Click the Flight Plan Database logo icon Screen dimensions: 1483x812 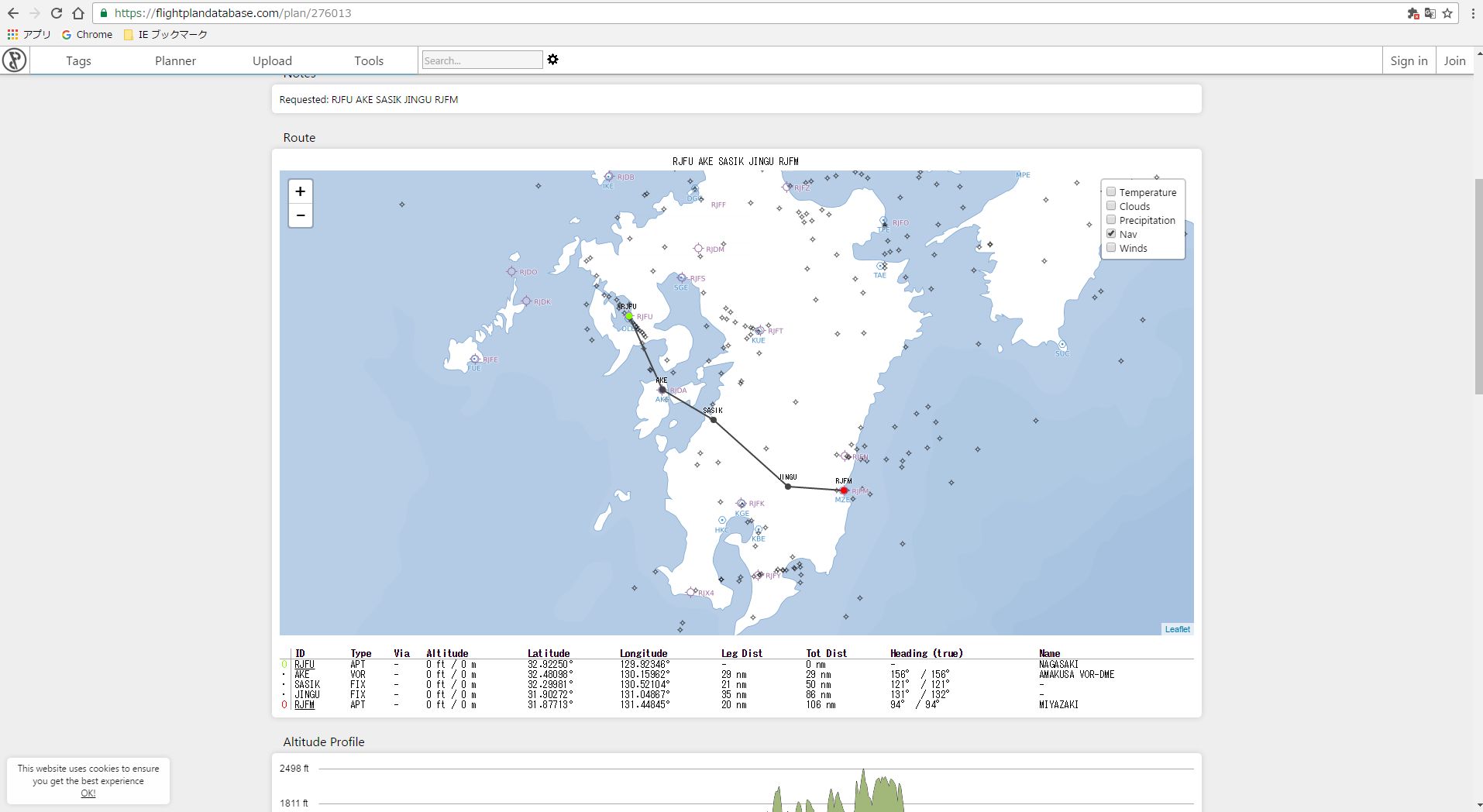pyautogui.click(x=14, y=60)
